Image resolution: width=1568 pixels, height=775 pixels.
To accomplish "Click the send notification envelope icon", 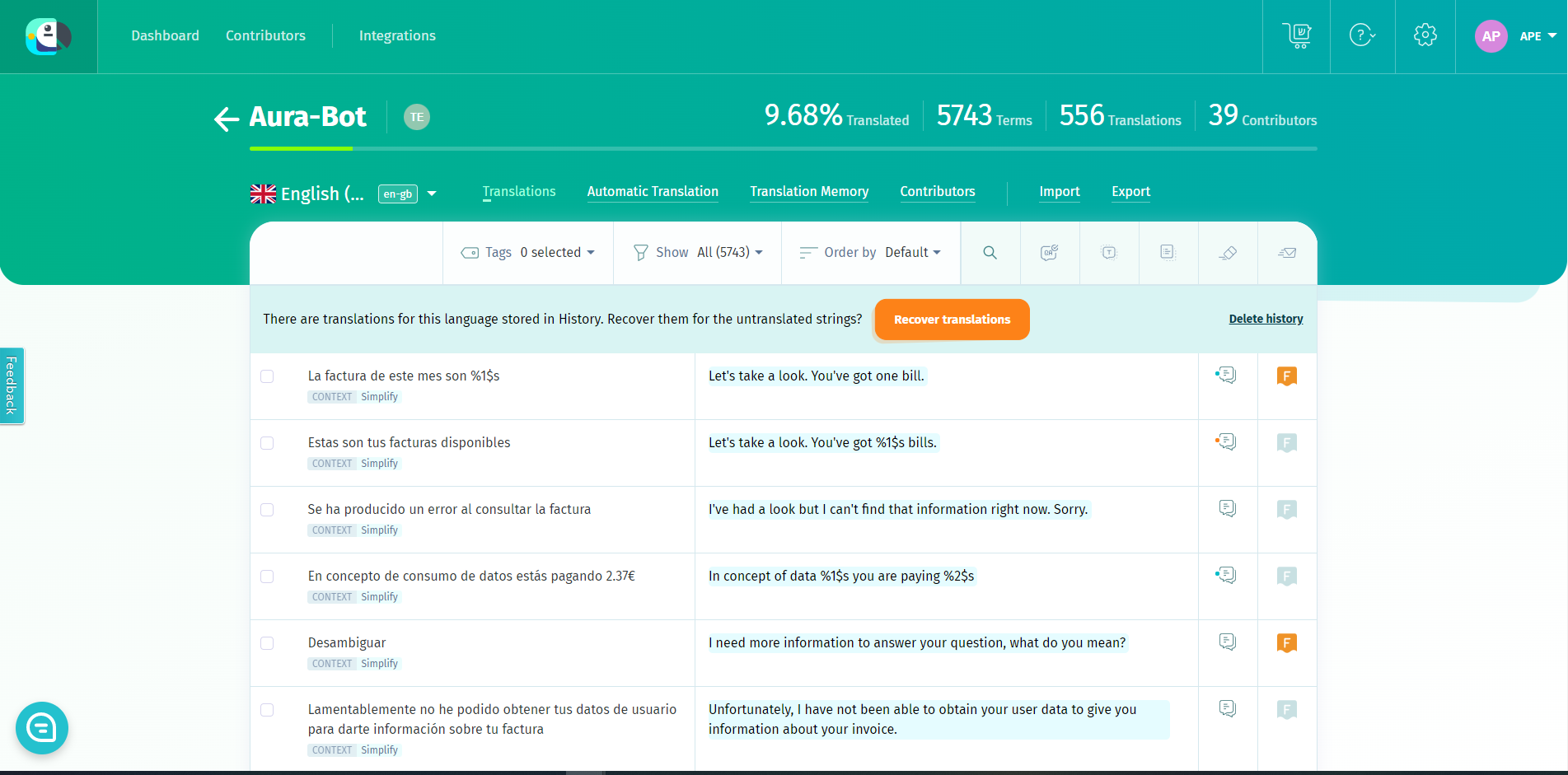I will (1287, 253).
